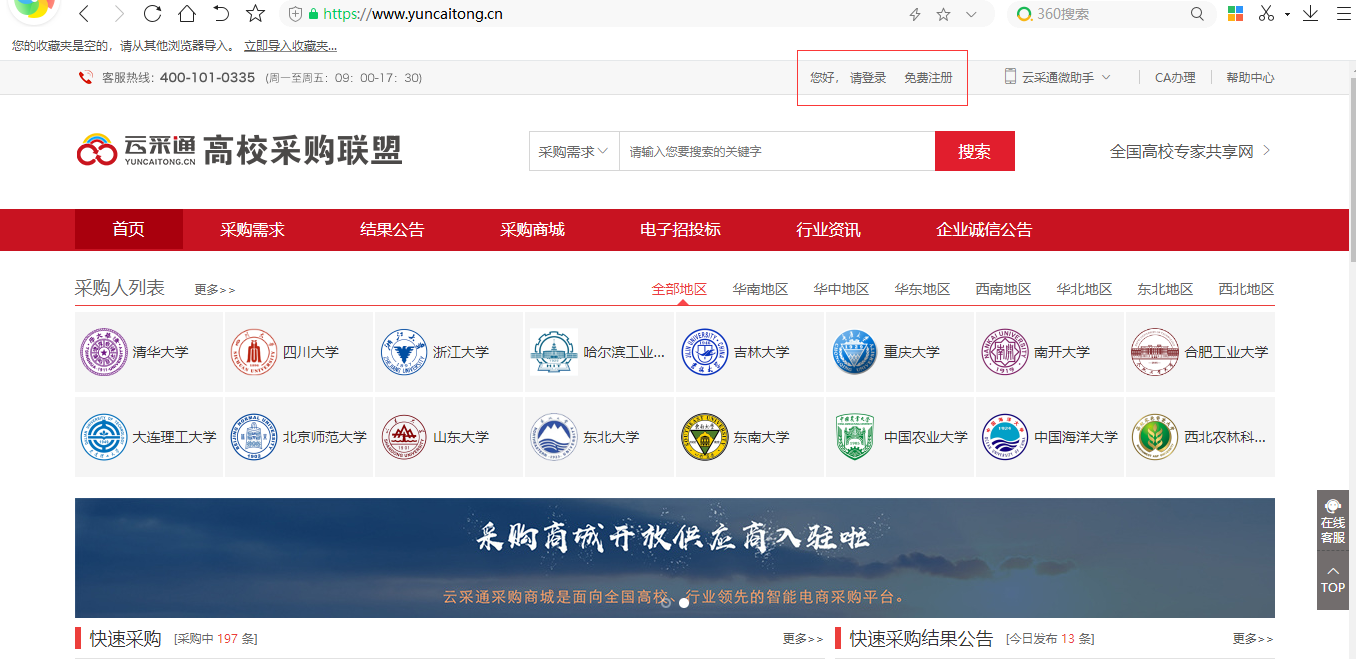Click the 吉林大学 emblem icon
This screenshot has width=1356, height=659.
(x=705, y=352)
